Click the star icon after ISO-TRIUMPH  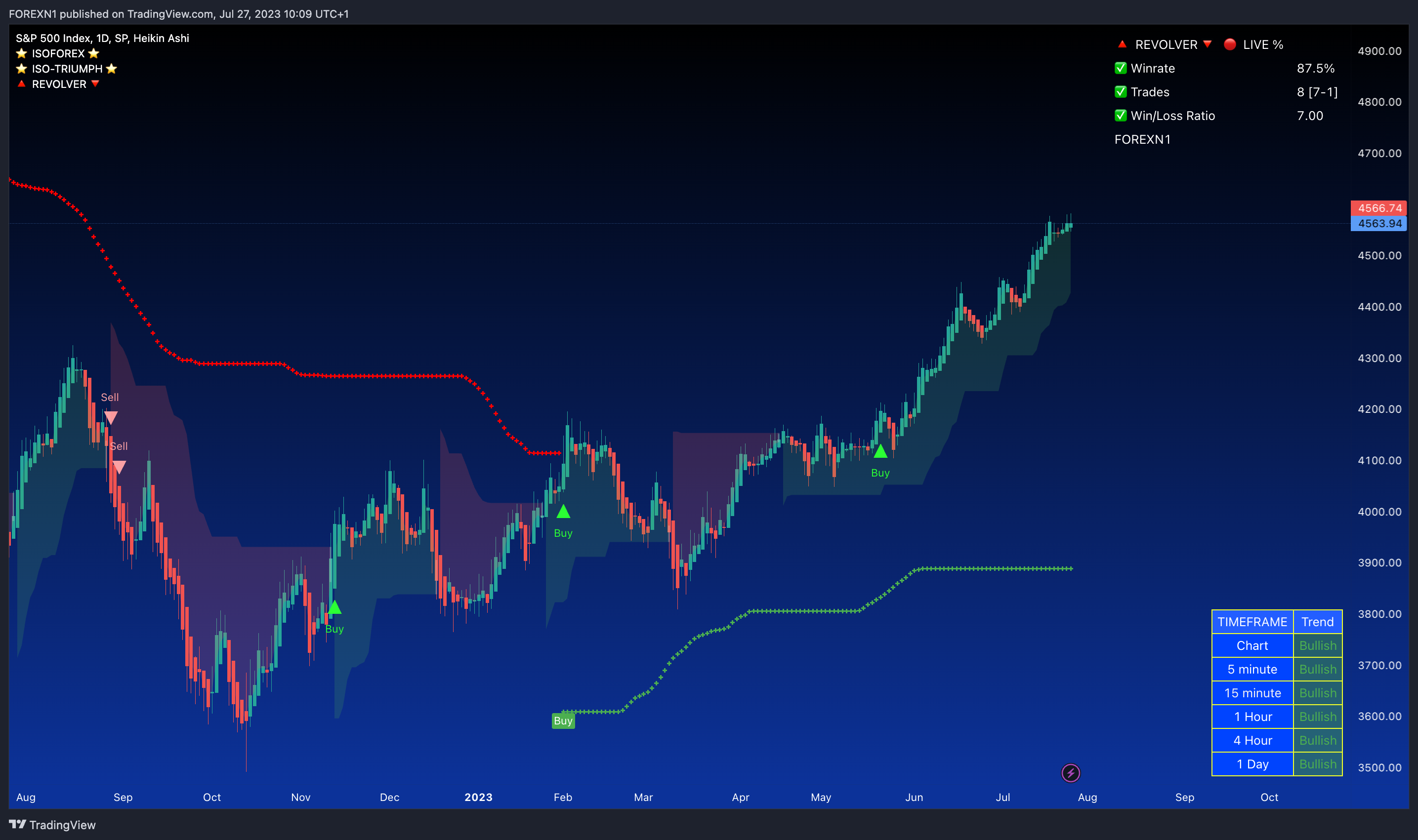click(112, 69)
